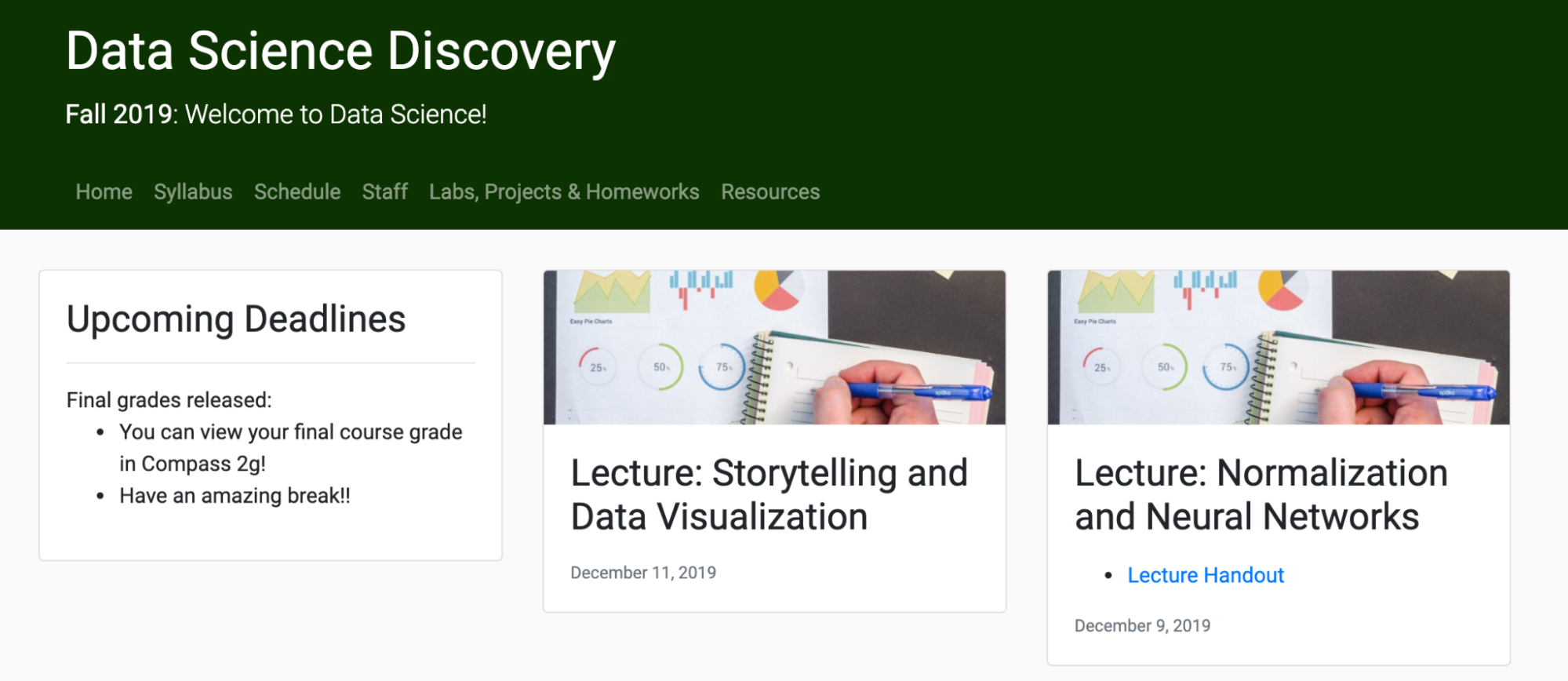Select Staff in the navigation bar
The height and width of the screenshot is (681, 1568).
tap(384, 192)
